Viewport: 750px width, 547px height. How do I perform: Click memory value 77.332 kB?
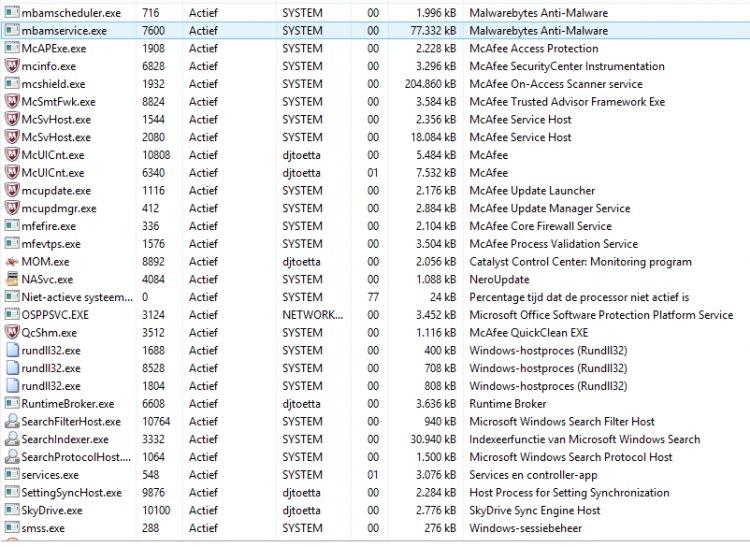coord(433,31)
